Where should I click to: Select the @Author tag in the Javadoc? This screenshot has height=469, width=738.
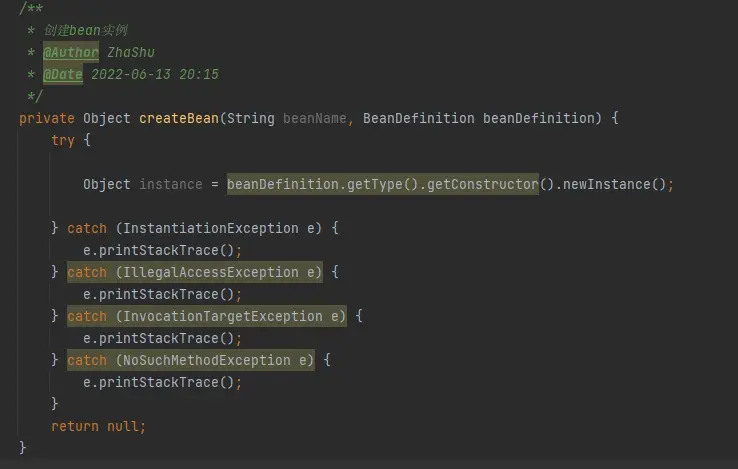[x=71, y=52]
